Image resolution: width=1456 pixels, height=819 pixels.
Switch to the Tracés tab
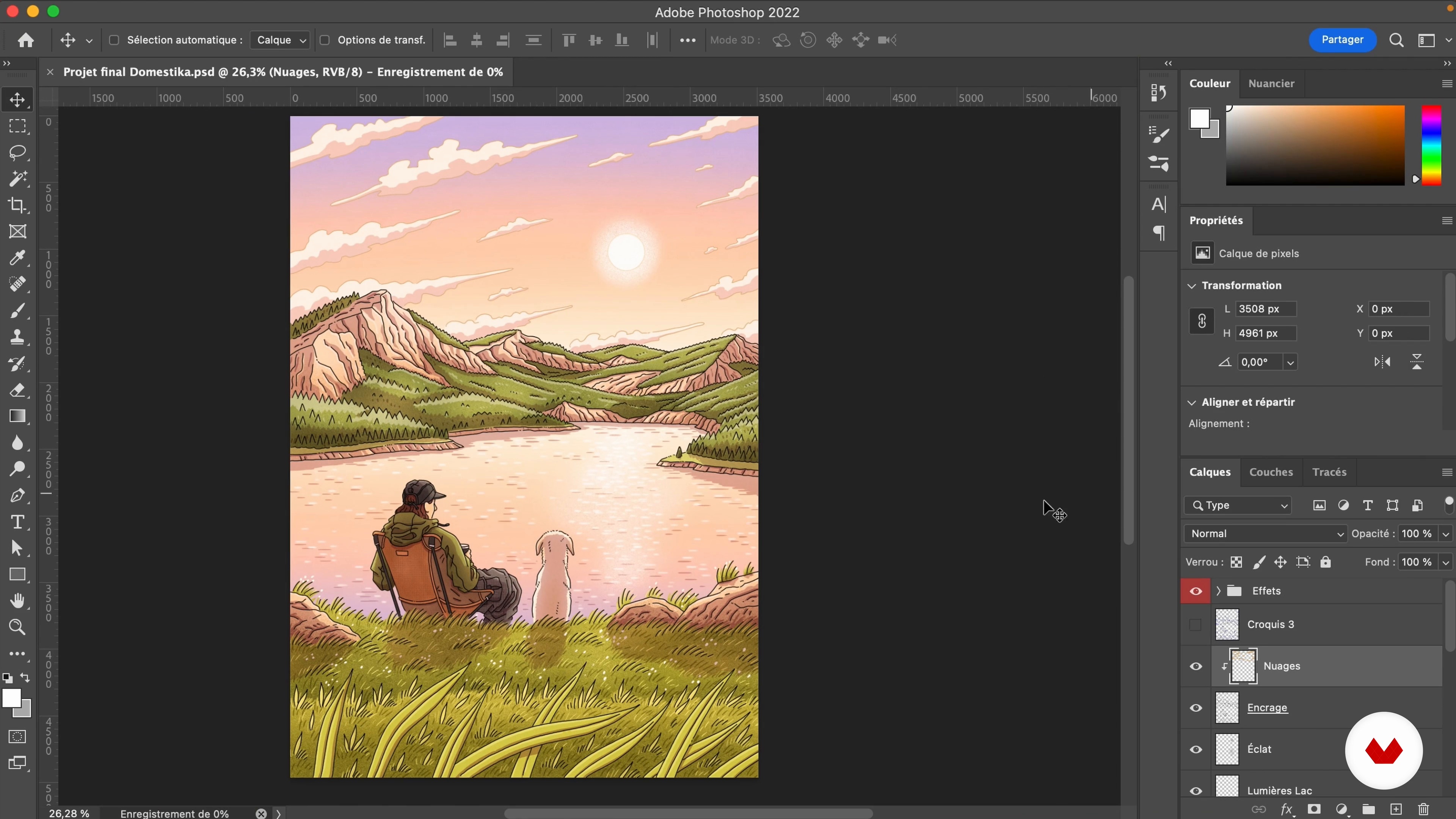(x=1329, y=472)
